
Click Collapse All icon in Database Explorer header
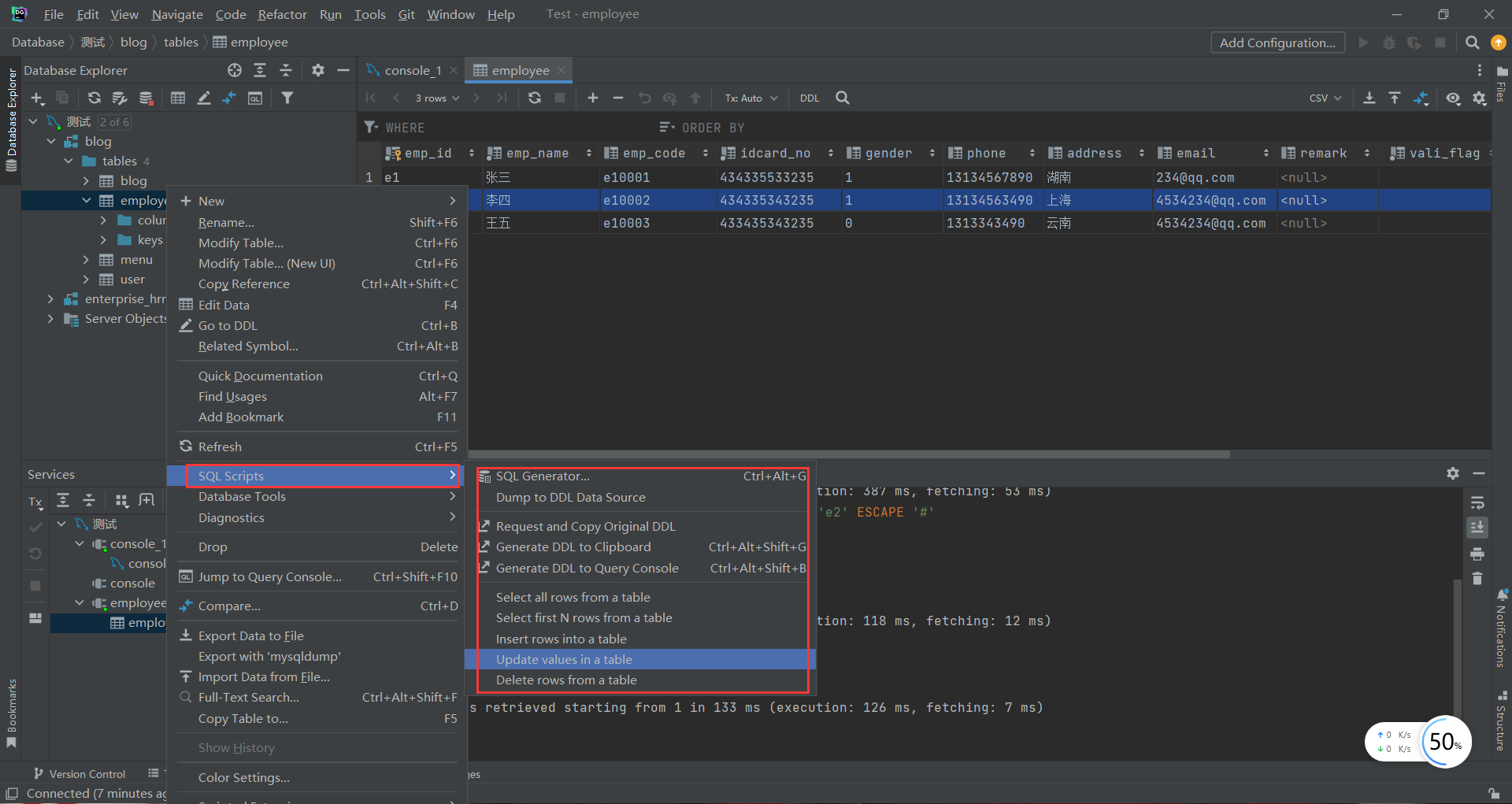(x=286, y=70)
